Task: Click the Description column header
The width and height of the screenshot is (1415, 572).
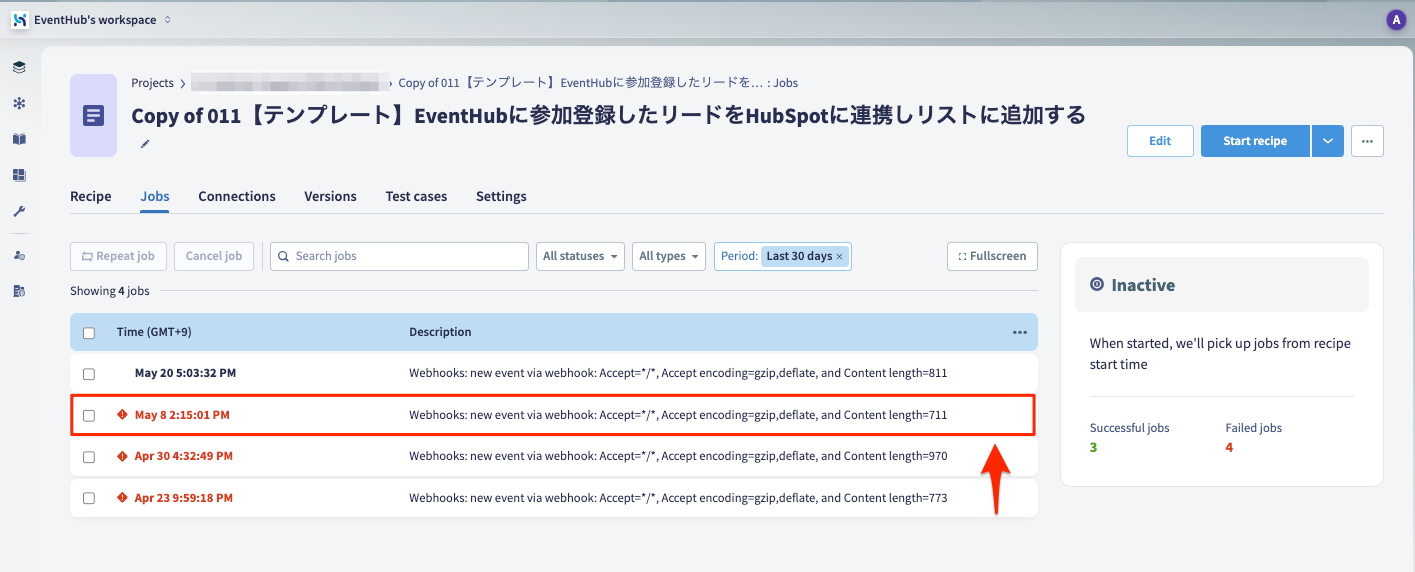Action: pos(440,332)
